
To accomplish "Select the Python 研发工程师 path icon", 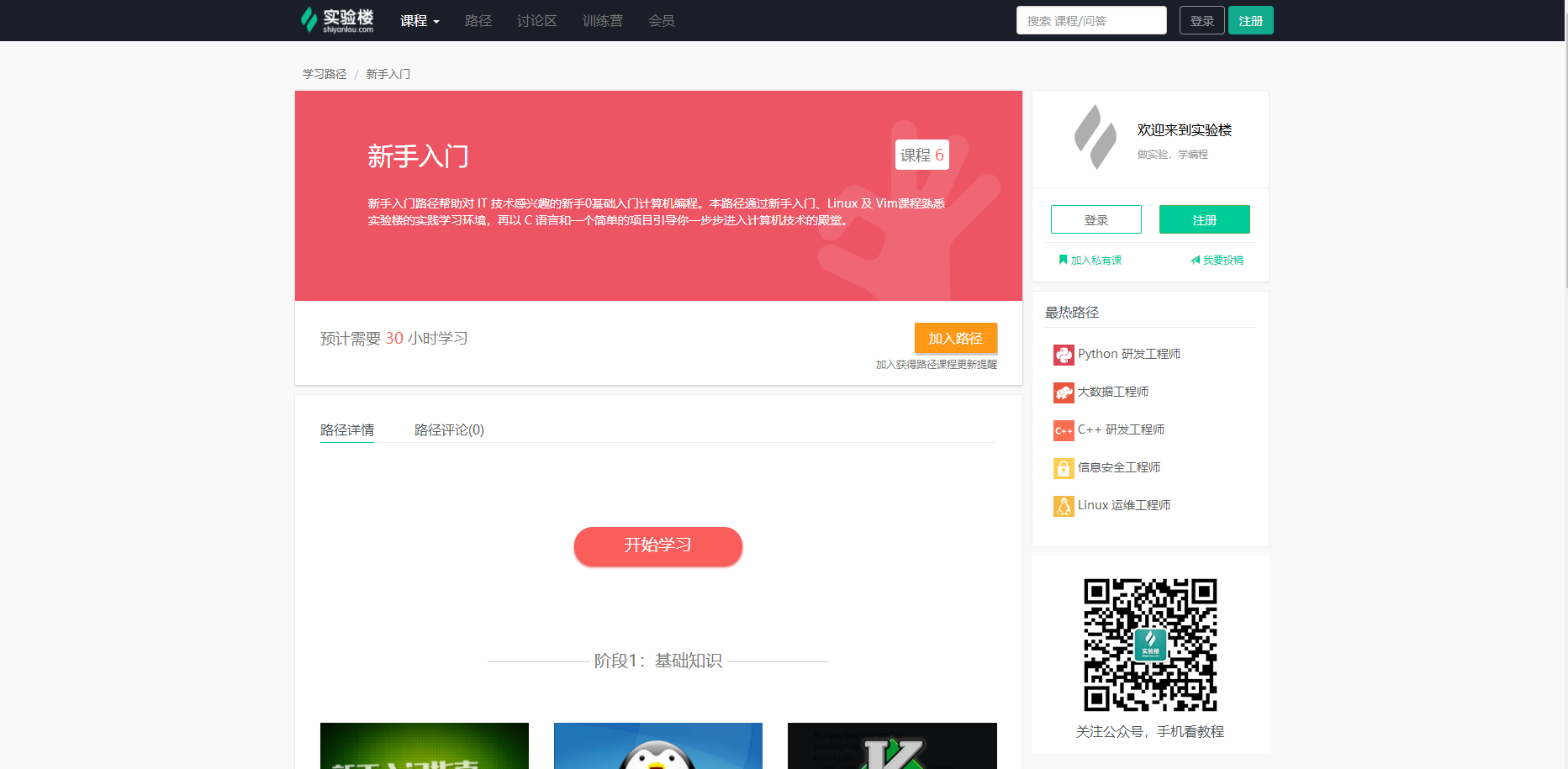I will [1064, 354].
